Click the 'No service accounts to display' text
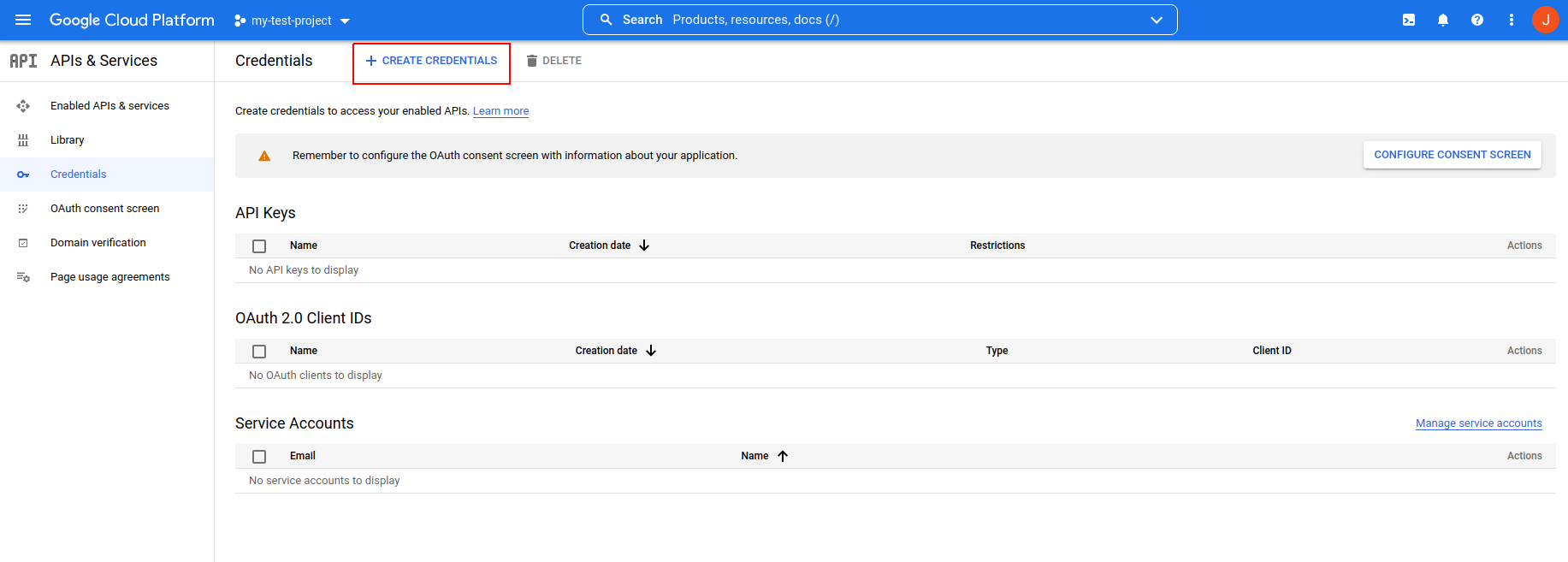This screenshot has height=562, width=1568. click(324, 481)
